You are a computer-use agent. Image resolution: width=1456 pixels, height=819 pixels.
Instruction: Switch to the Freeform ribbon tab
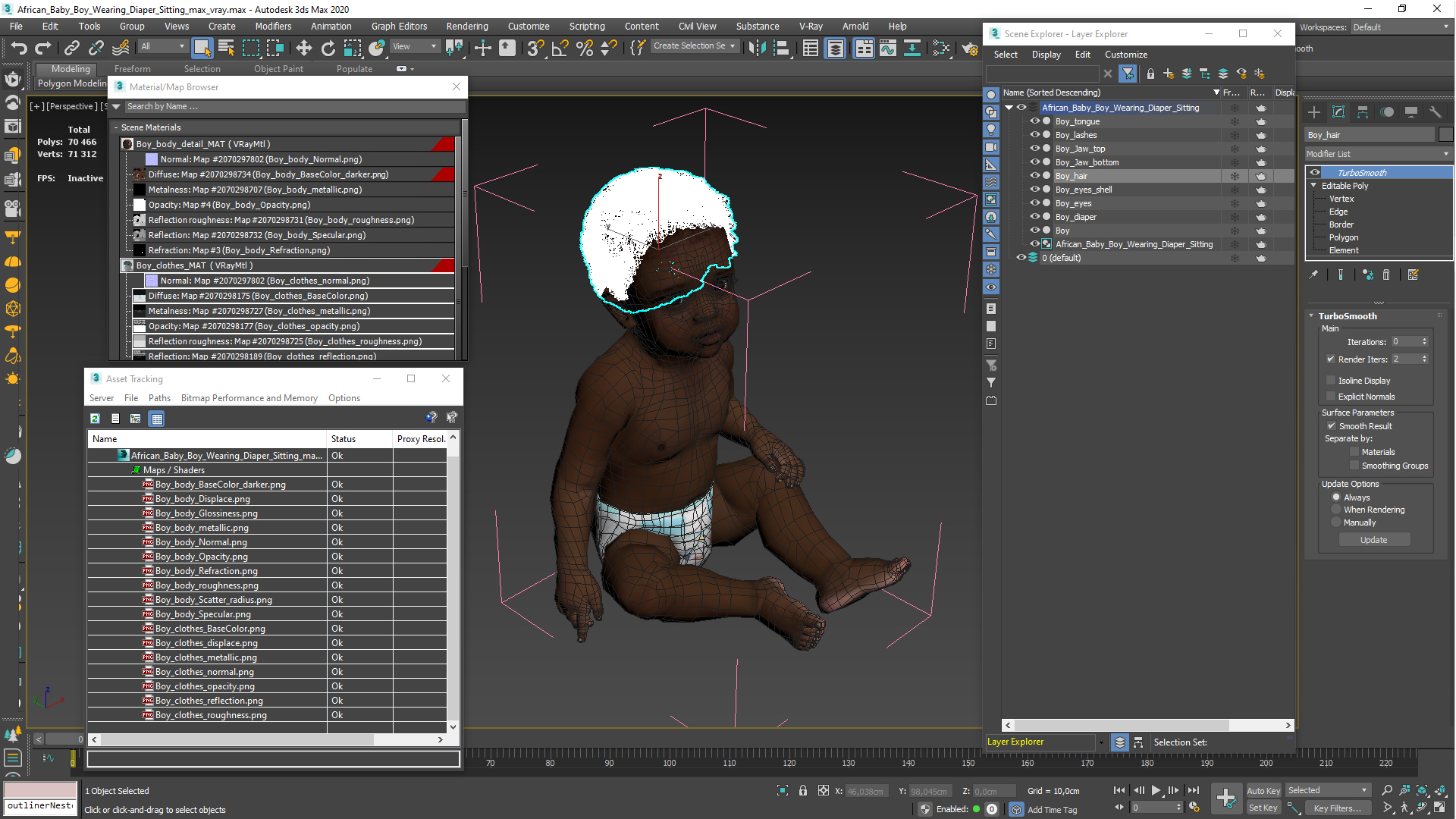(133, 69)
